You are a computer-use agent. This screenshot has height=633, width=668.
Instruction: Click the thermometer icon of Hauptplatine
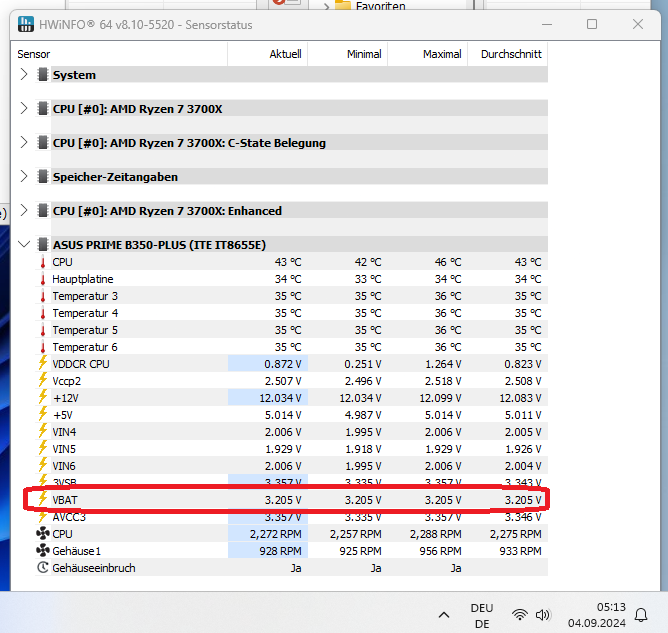[43, 279]
